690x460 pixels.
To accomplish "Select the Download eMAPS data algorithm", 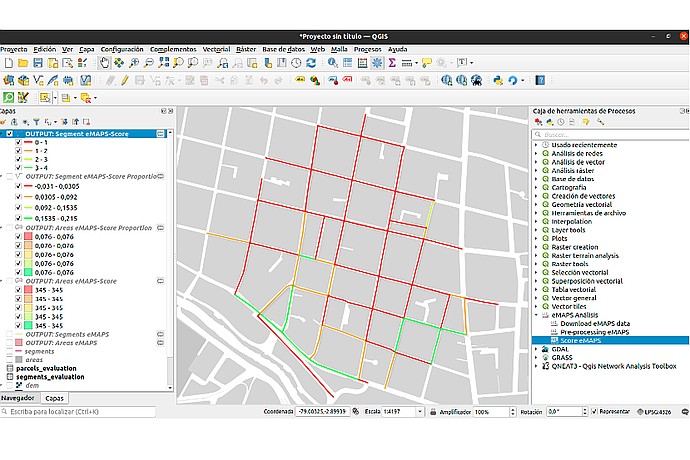I will click(x=595, y=324).
